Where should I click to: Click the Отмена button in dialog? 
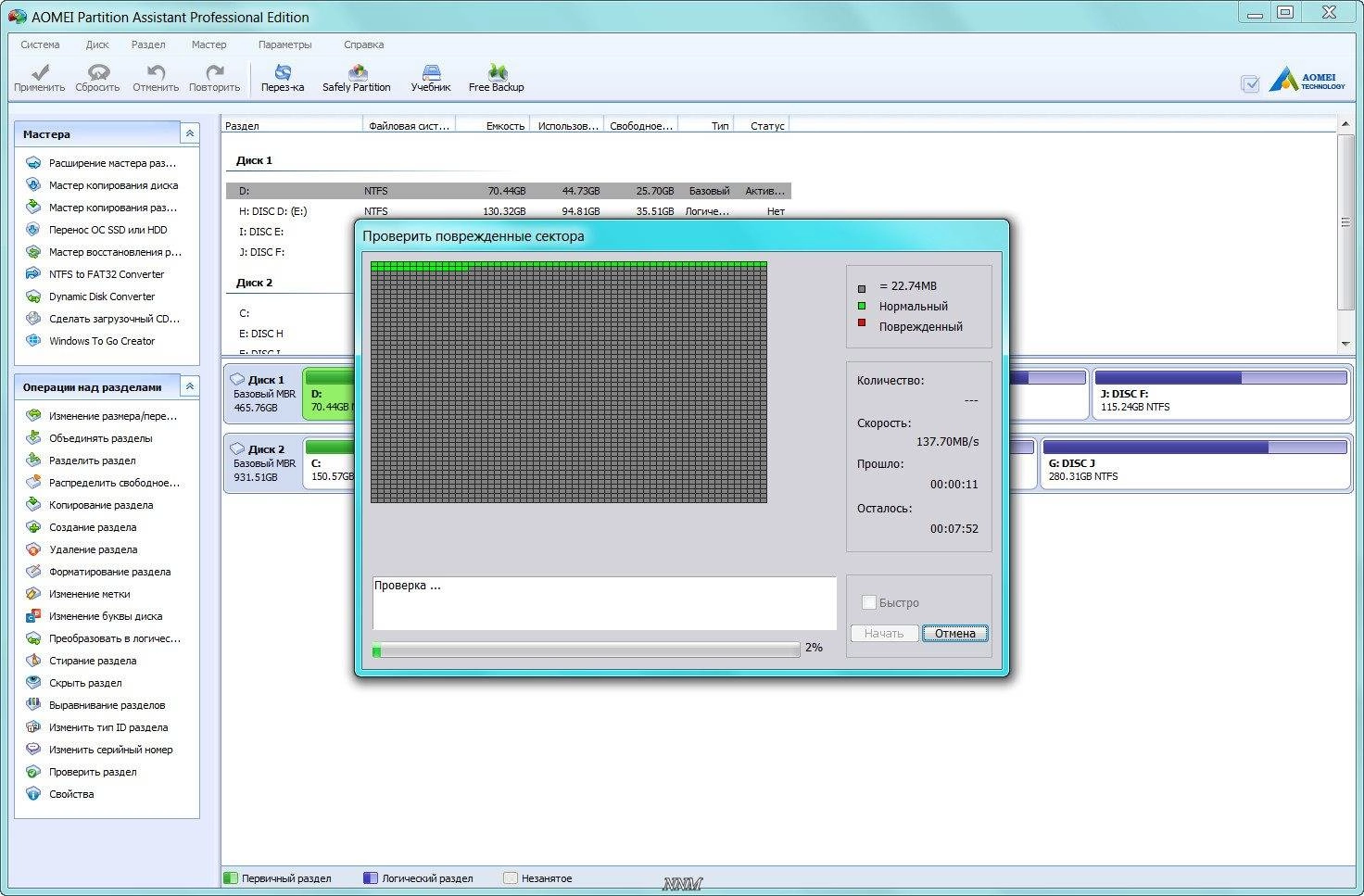[x=954, y=634]
